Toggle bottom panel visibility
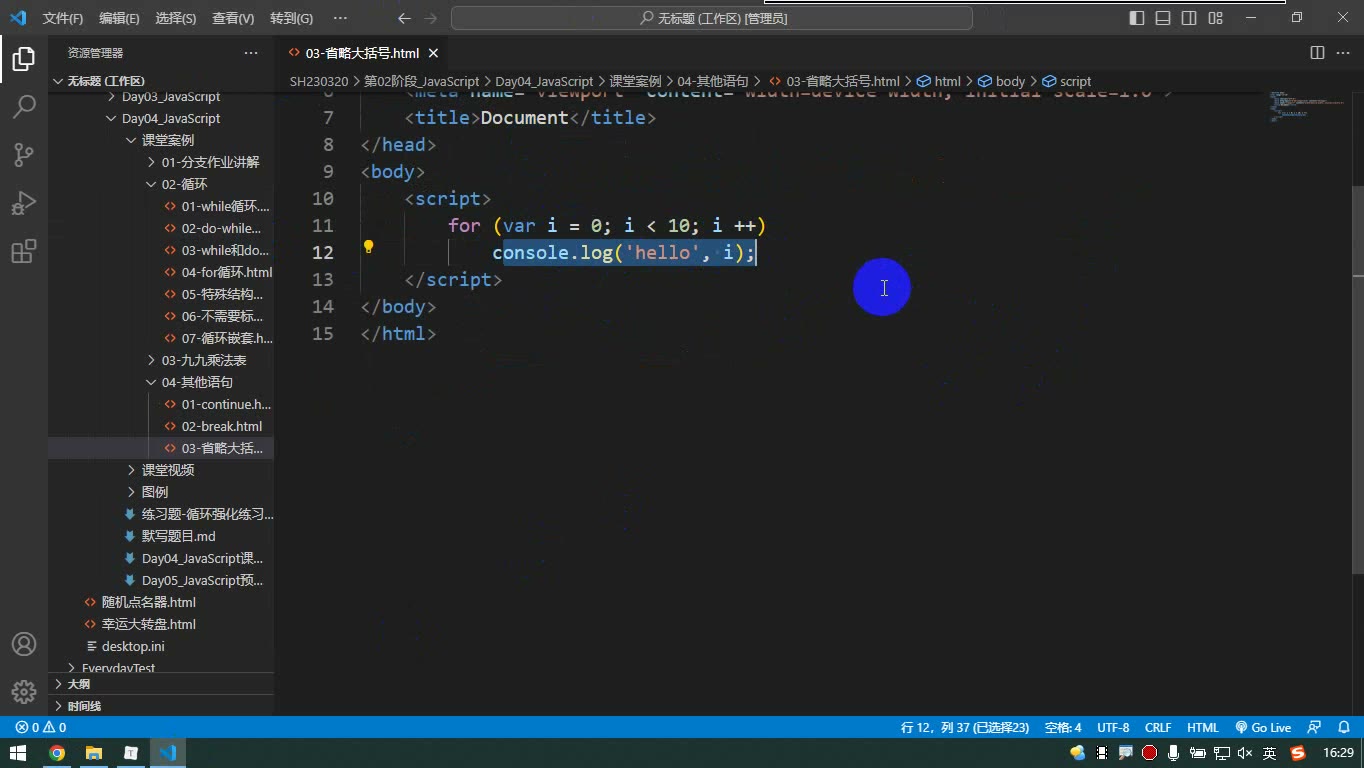 1163,18
